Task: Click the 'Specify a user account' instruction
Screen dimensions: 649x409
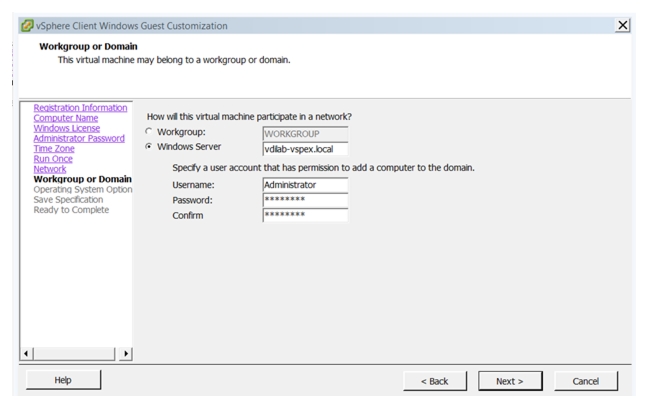Action: [x=323, y=168]
